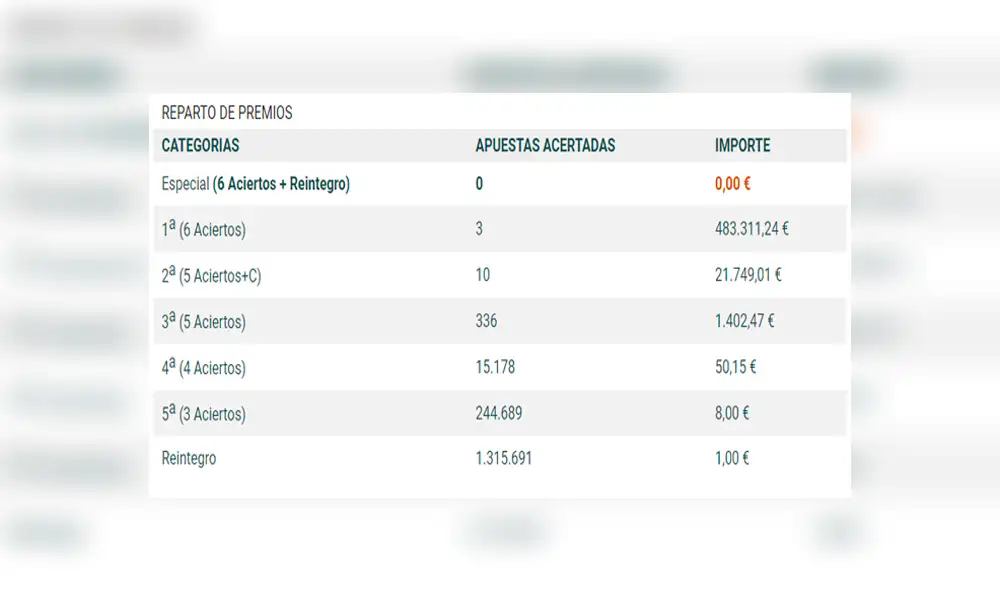1000x590 pixels.
Task: Click the APUESTAS ACERTADAS column header
Action: tap(545, 145)
